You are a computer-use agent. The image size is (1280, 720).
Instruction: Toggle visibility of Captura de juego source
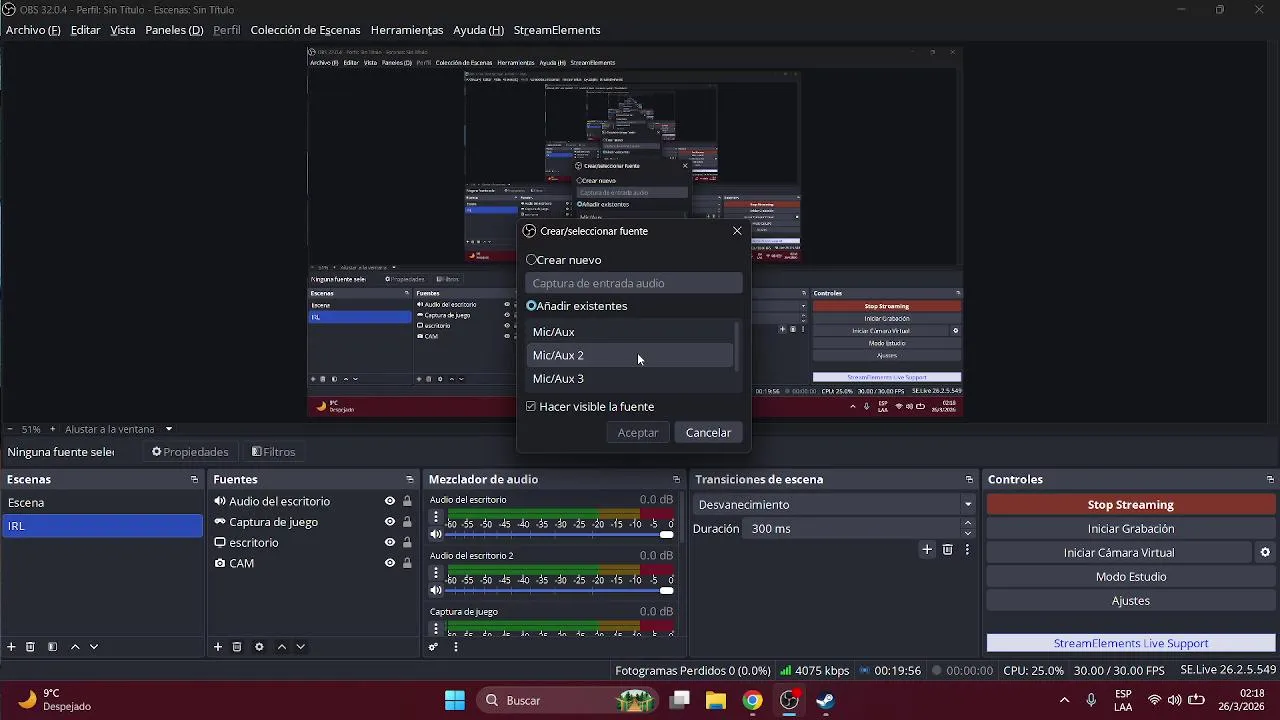click(390, 522)
